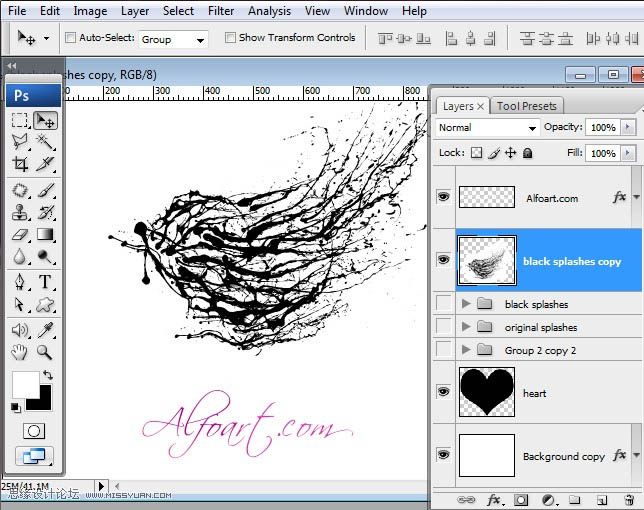
Task: Hide the heart layer visibility eye
Action: 443,393
